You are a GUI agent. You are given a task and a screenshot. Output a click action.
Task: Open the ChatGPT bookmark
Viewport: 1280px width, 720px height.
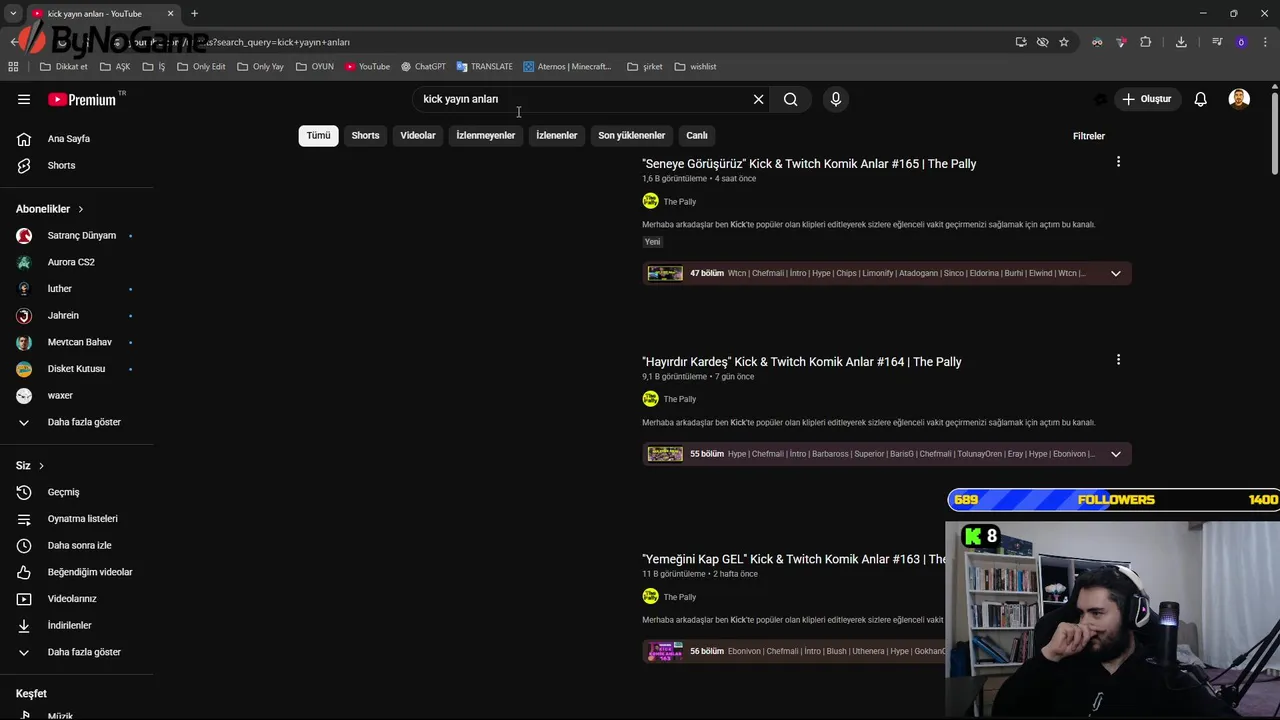(x=423, y=67)
